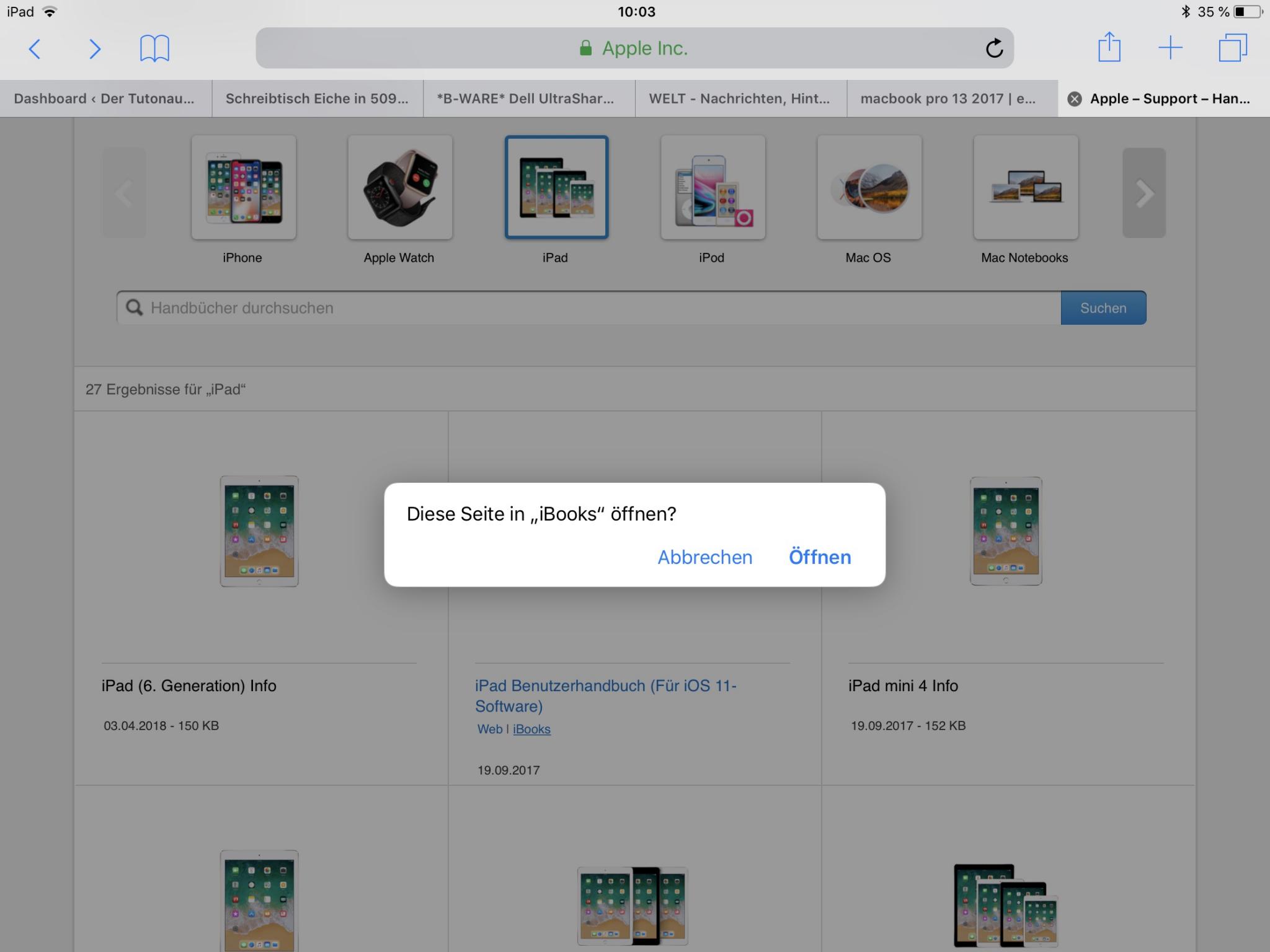
Task: Switch to macbook pro 13 2017 tab
Action: tap(948, 99)
